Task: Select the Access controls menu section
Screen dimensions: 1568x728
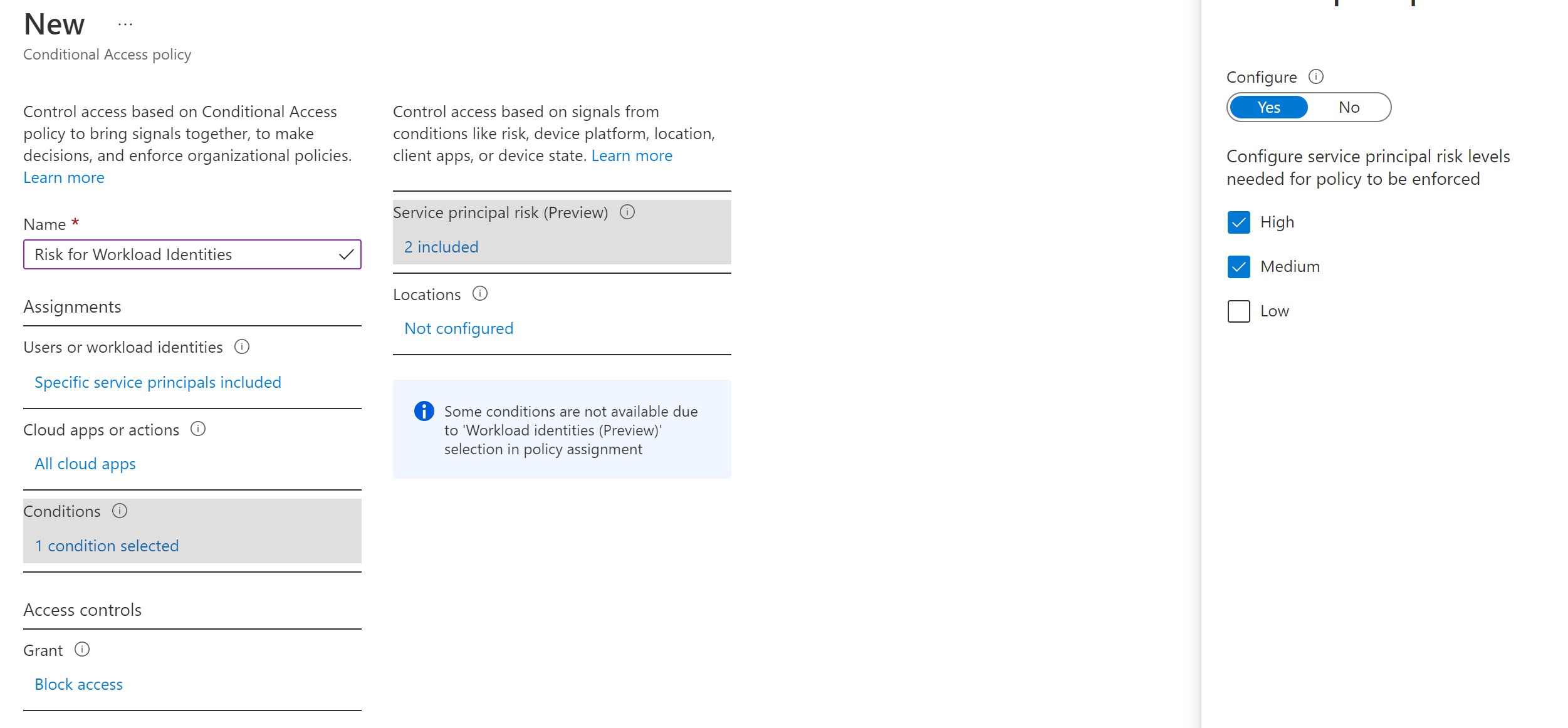Action: click(82, 609)
